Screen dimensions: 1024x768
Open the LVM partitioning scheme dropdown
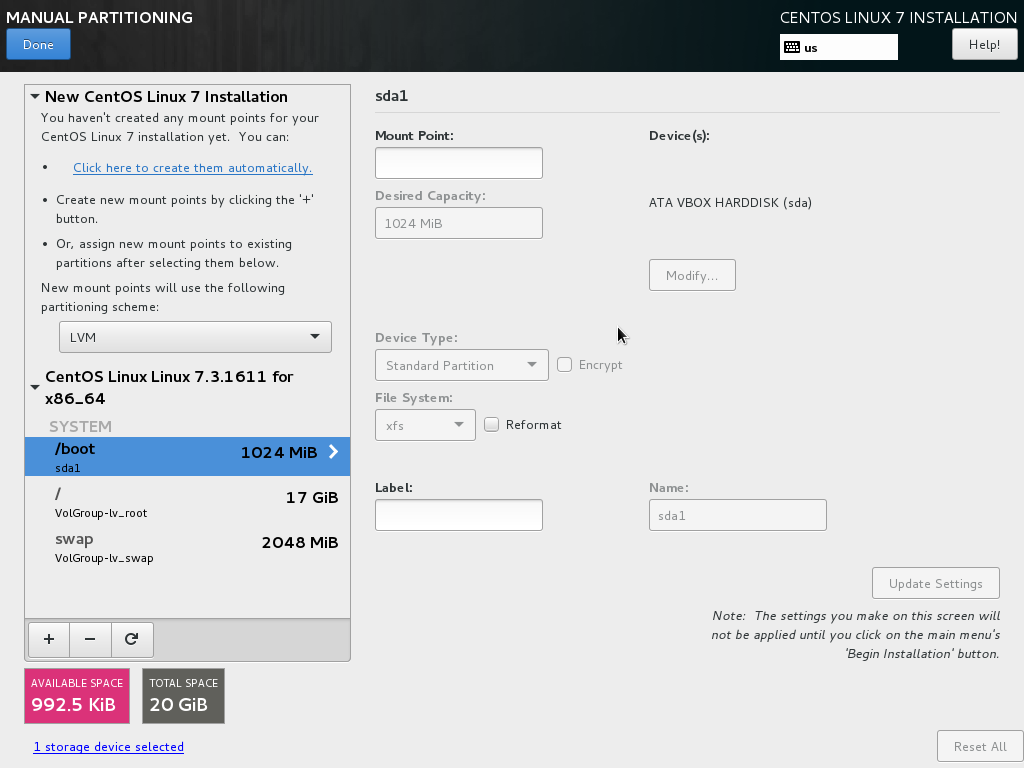(x=195, y=337)
